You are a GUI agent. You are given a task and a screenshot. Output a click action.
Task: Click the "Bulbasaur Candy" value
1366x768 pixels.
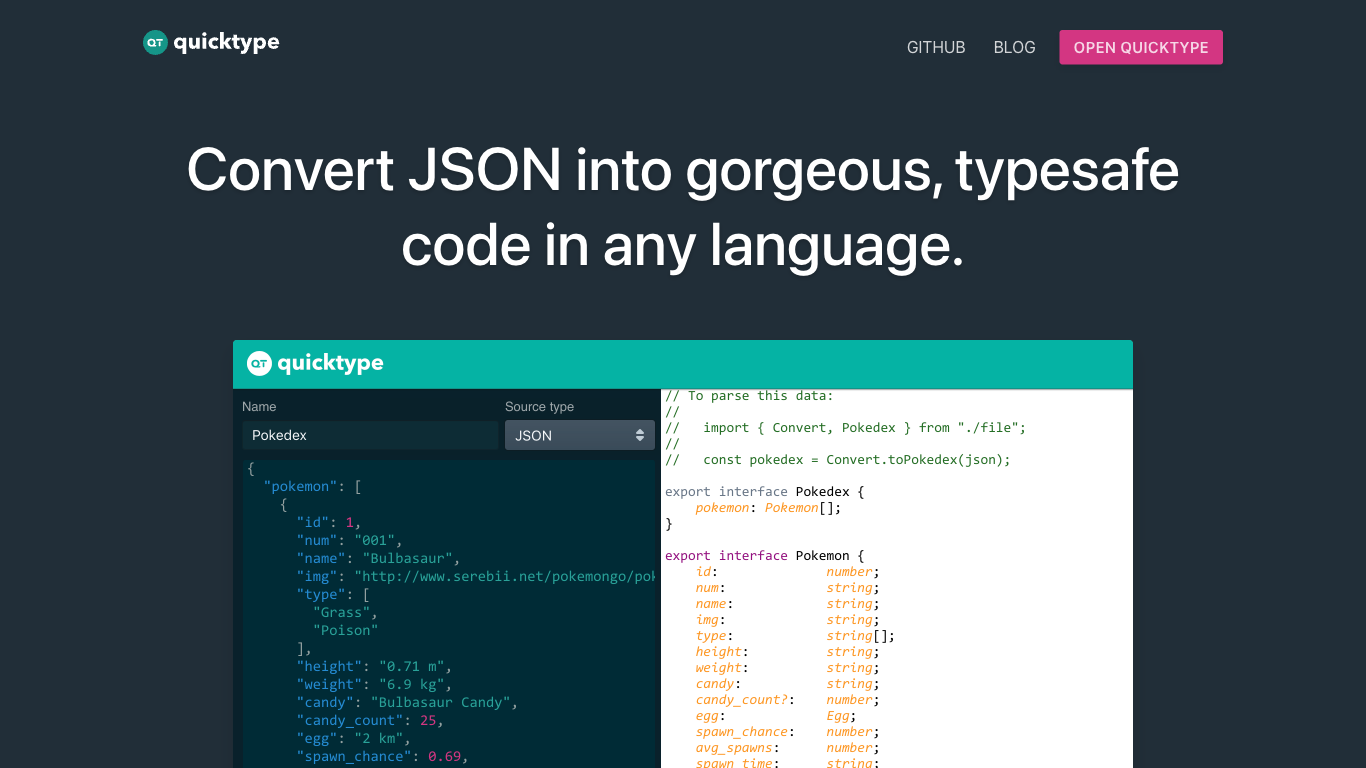click(x=441, y=703)
